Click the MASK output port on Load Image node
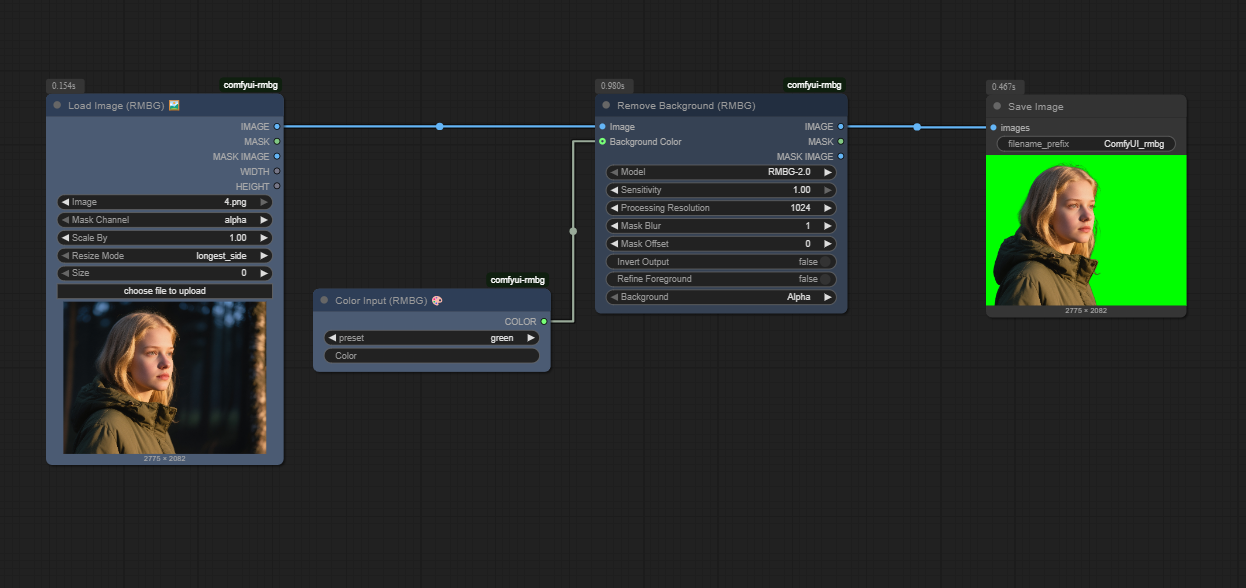Screen dimensions: 1246x588 (277, 142)
